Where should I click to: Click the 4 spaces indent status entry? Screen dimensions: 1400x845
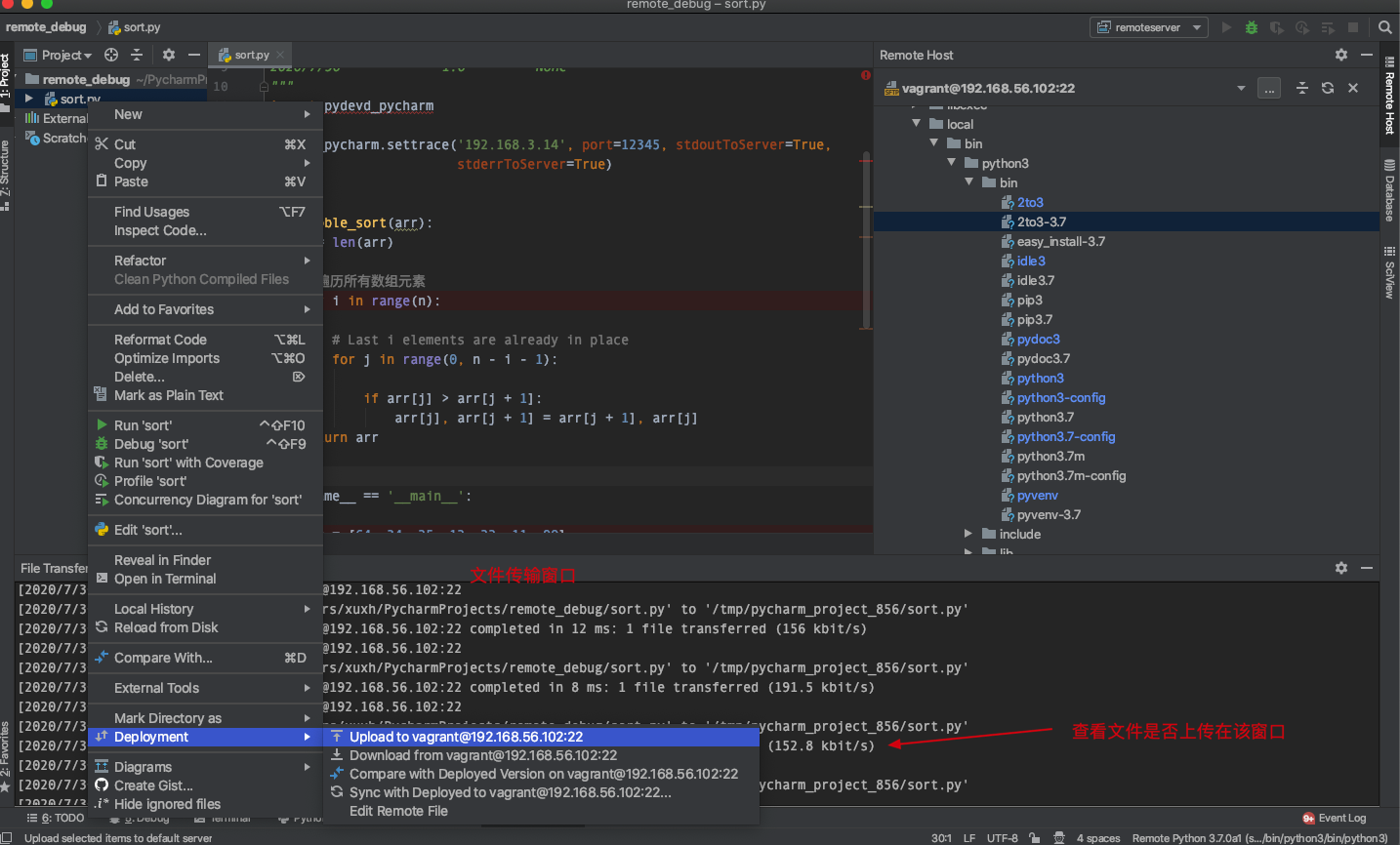[x=1098, y=838]
